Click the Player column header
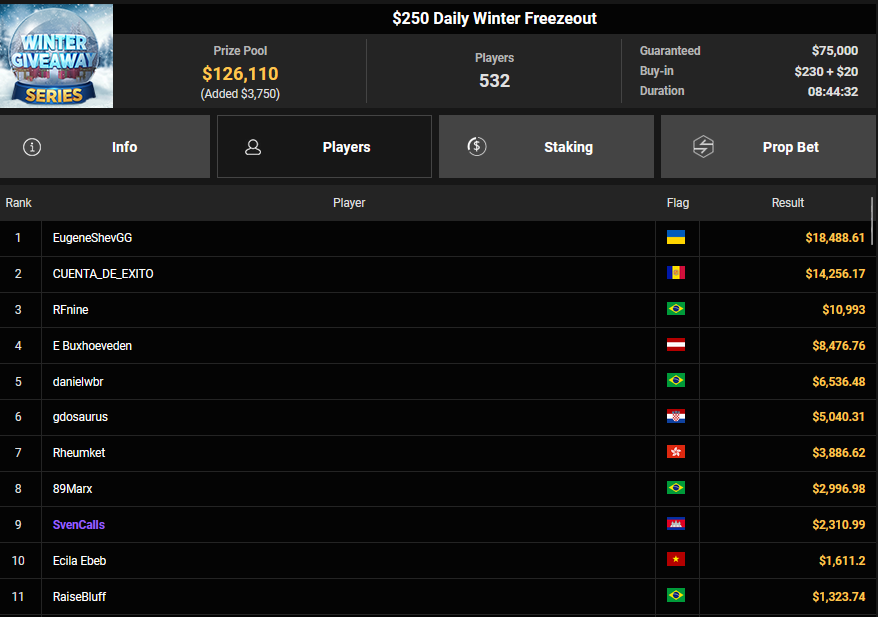This screenshot has height=617, width=878. tap(349, 203)
